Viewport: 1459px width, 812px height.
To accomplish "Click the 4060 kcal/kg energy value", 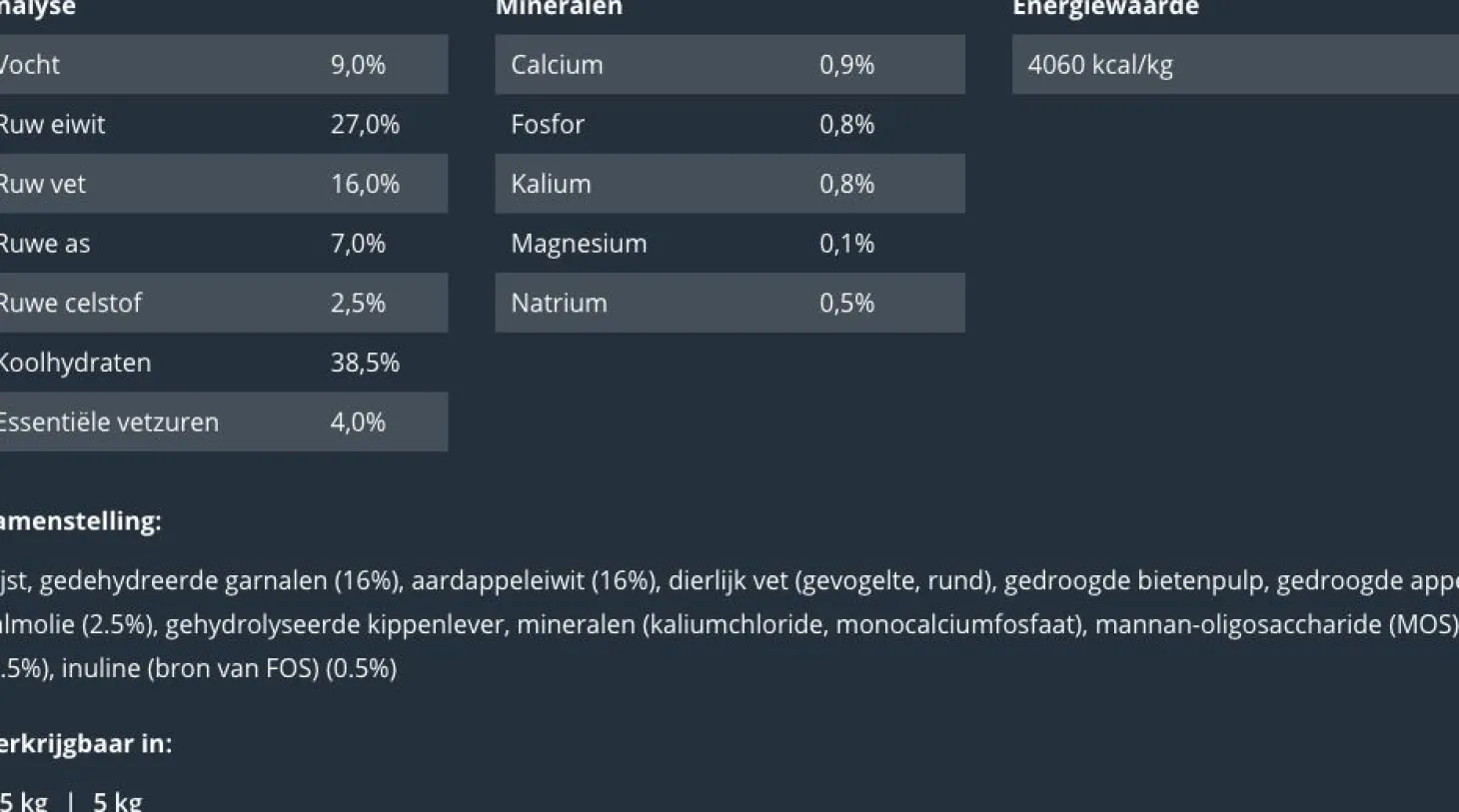I will point(1100,65).
